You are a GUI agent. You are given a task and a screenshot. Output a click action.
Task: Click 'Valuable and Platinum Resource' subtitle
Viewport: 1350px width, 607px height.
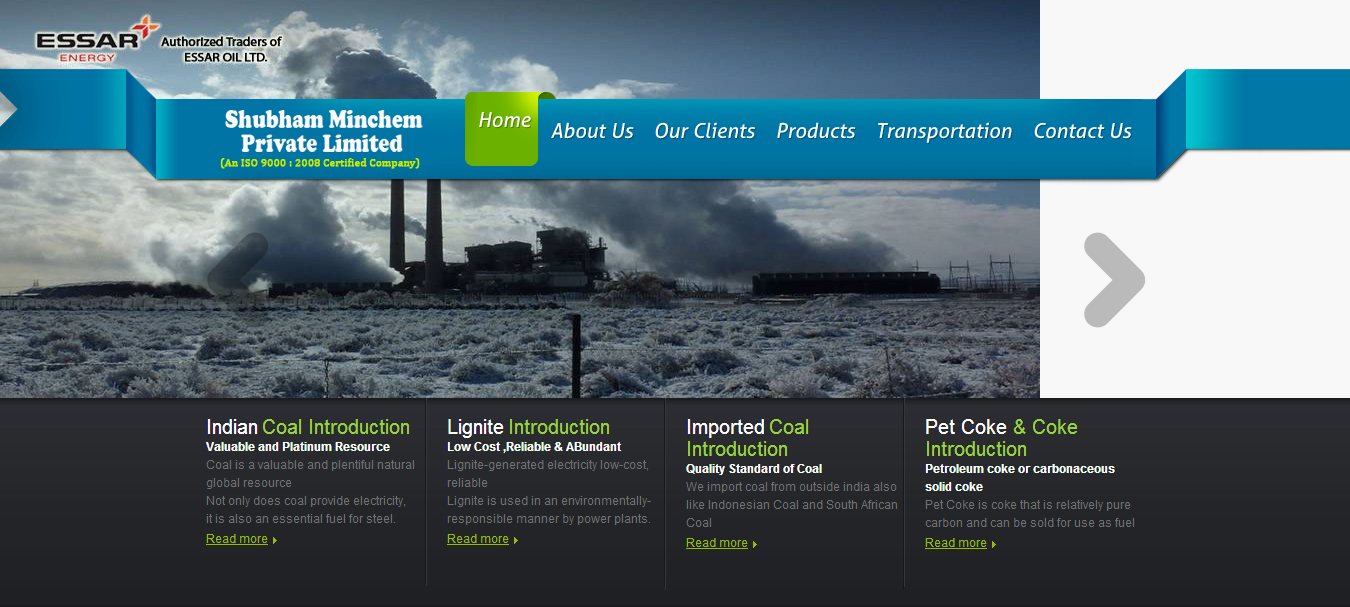click(x=298, y=447)
